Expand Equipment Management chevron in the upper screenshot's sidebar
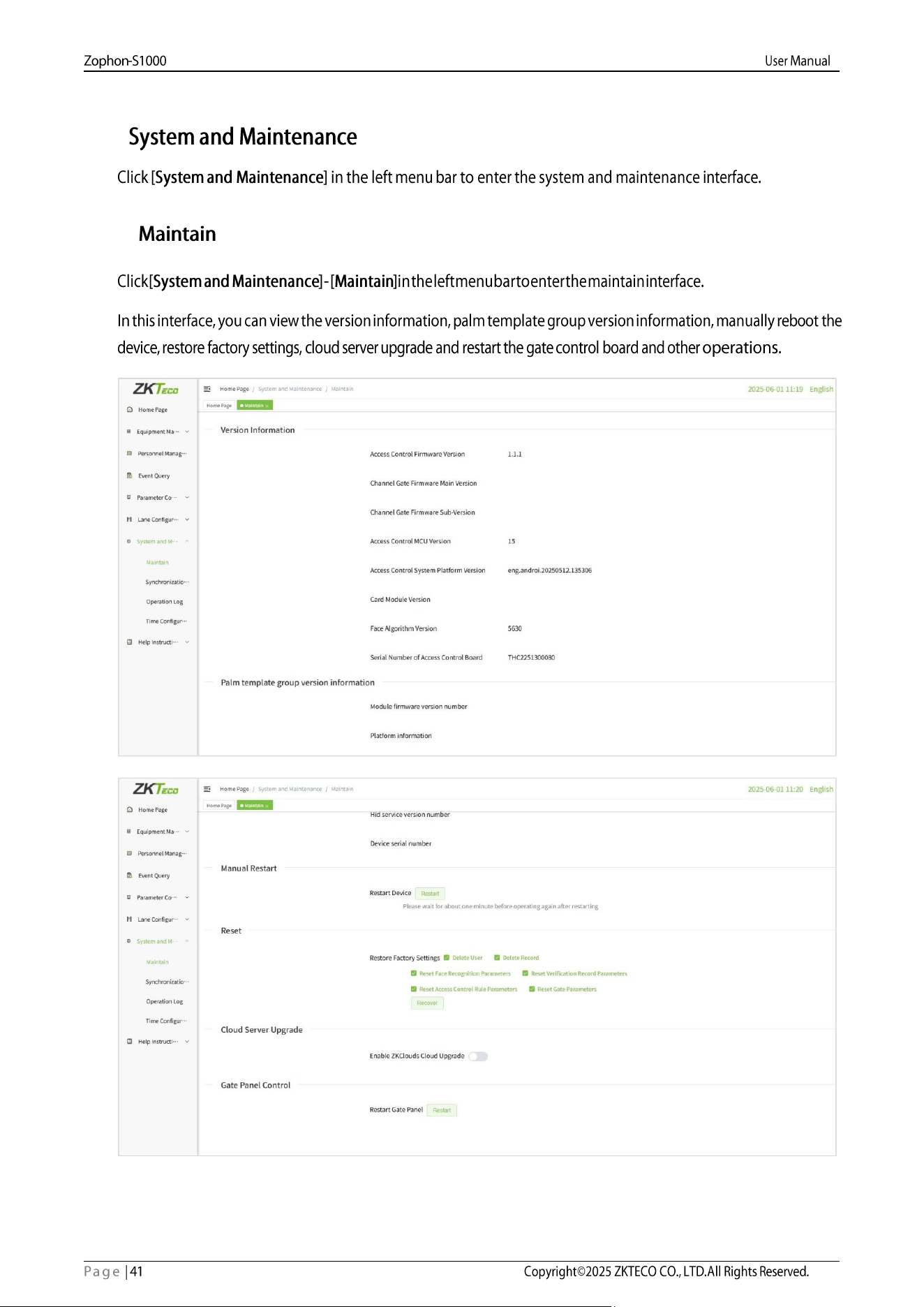Image resolution: width=924 pixels, height=1307 pixels. tap(187, 431)
